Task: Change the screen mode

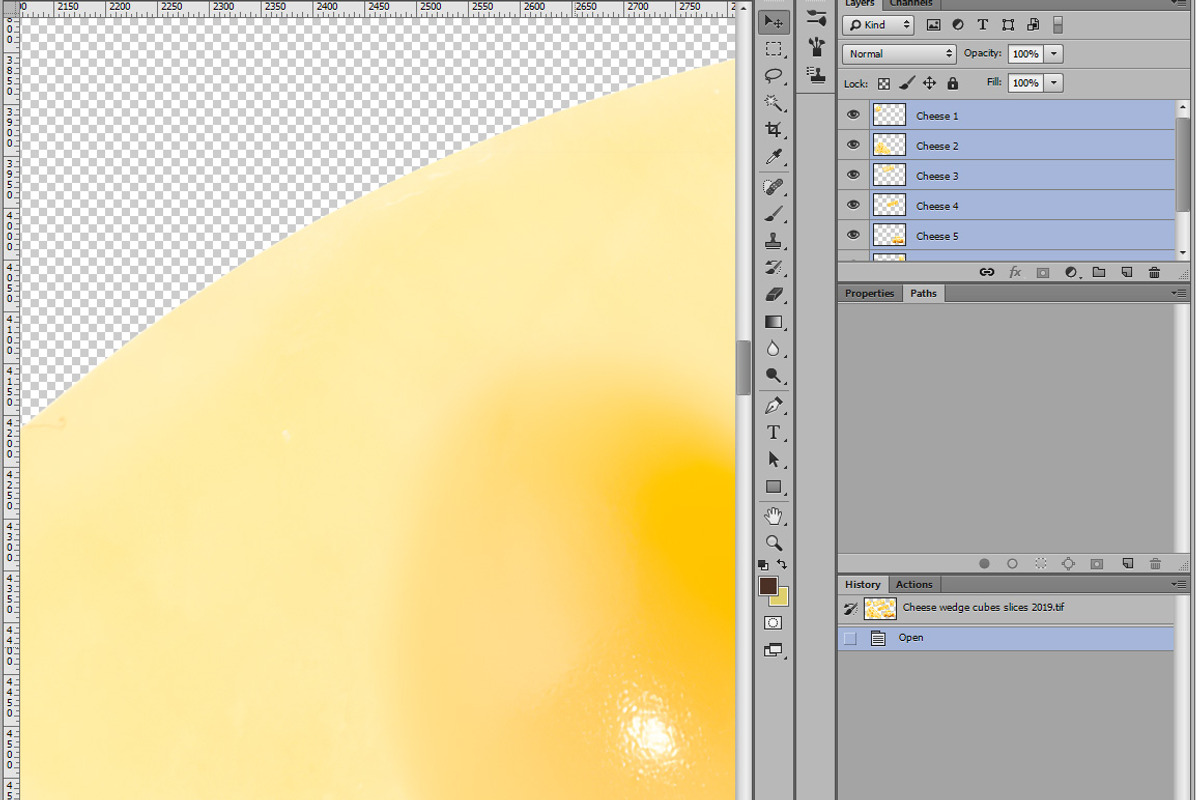Action: tap(773, 650)
